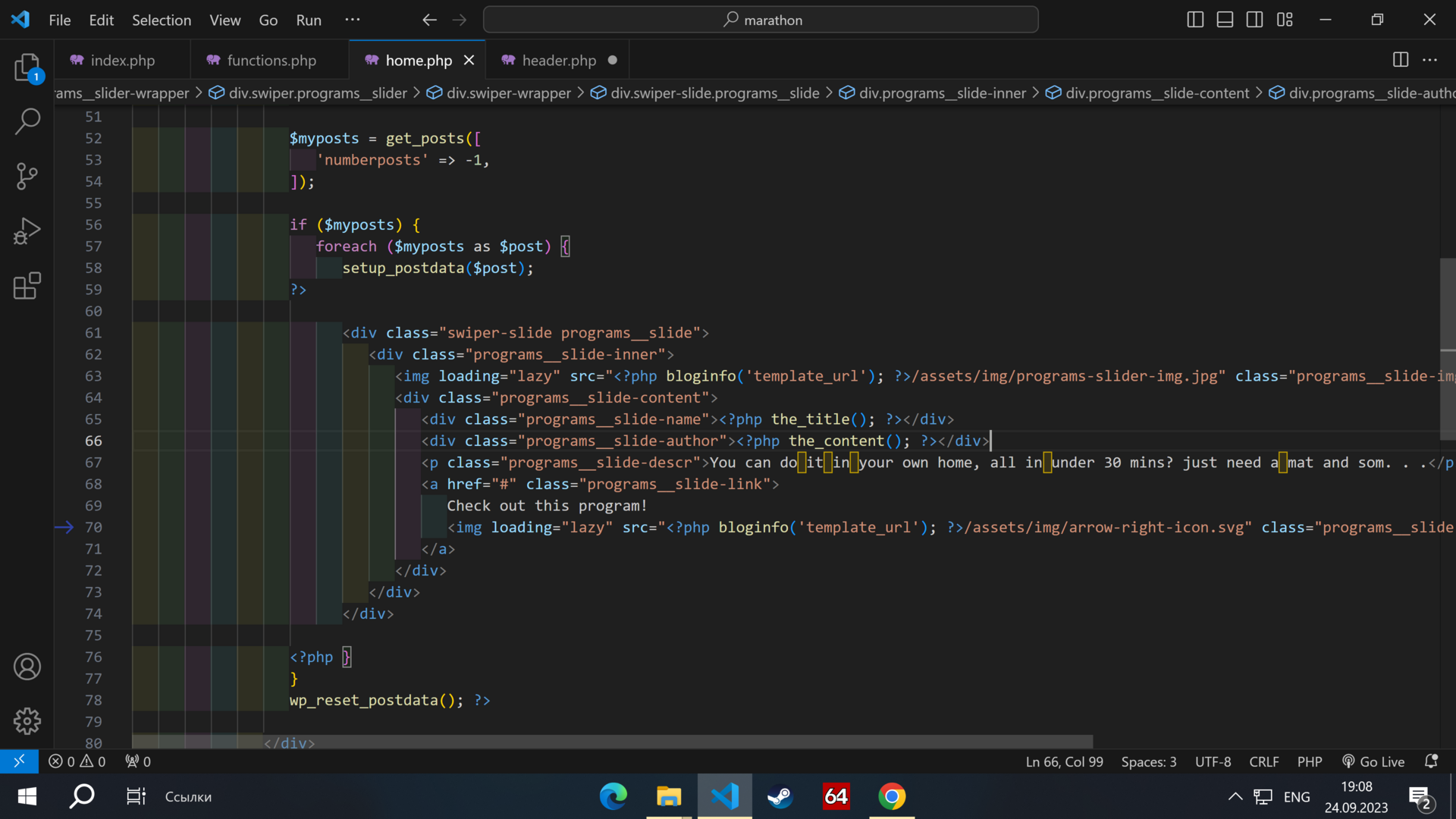Open the Accounts menu

point(27,667)
